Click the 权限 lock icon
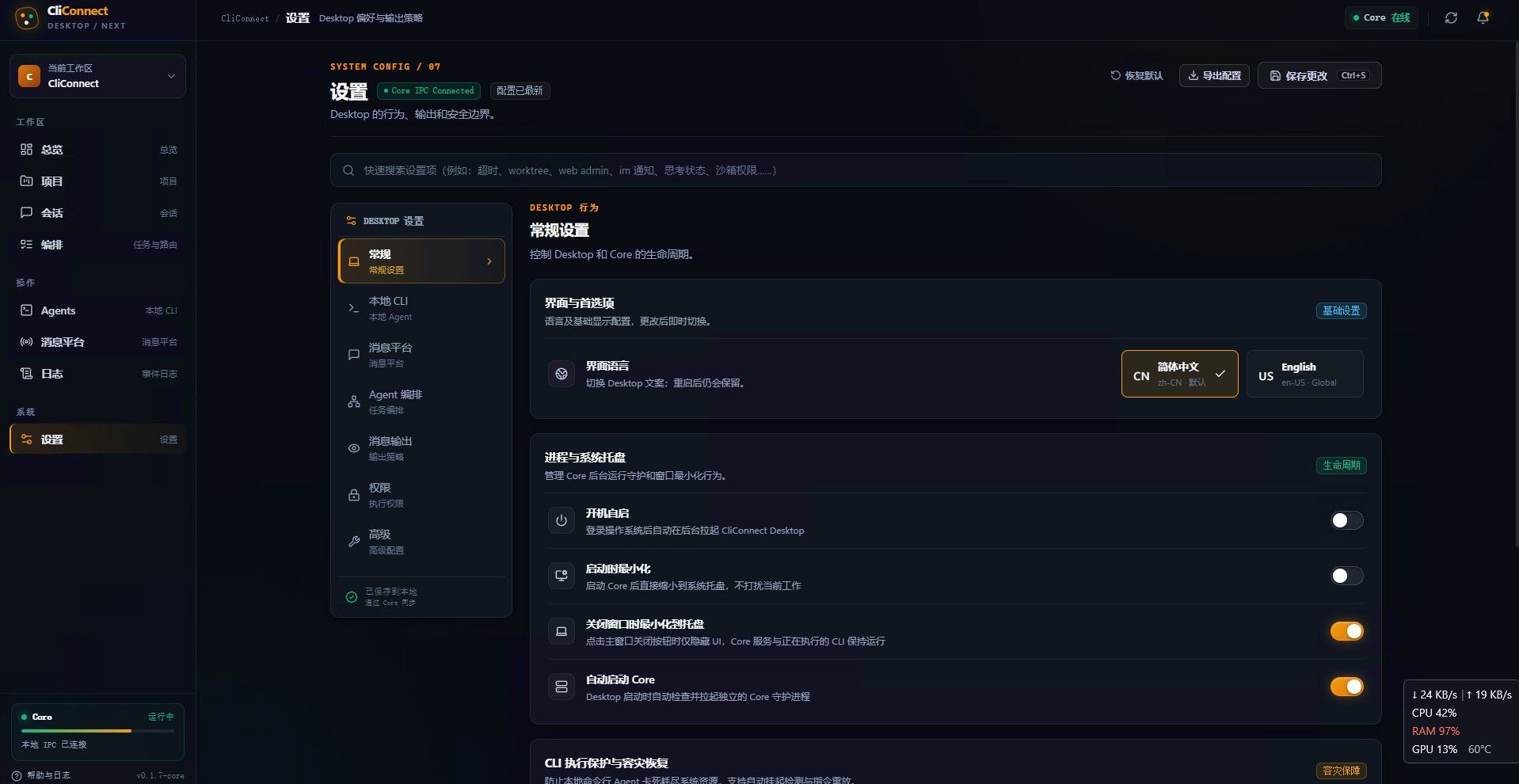The width and height of the screenshot is (1519, 784). pos(354,495)
